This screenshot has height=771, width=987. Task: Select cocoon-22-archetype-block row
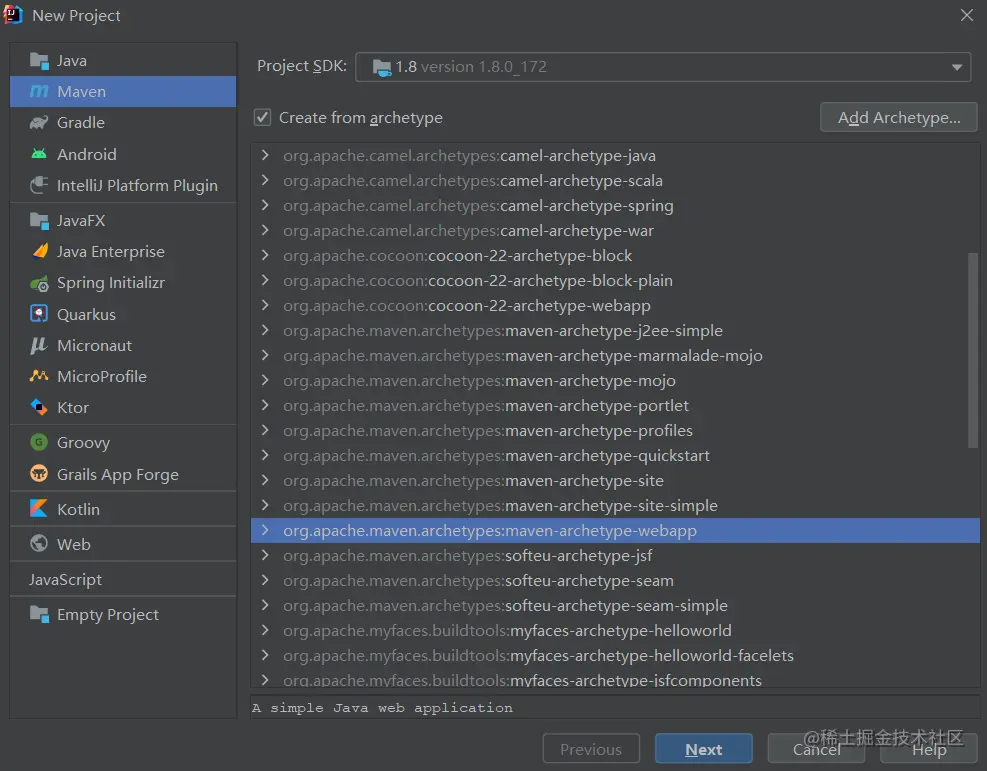615,256
